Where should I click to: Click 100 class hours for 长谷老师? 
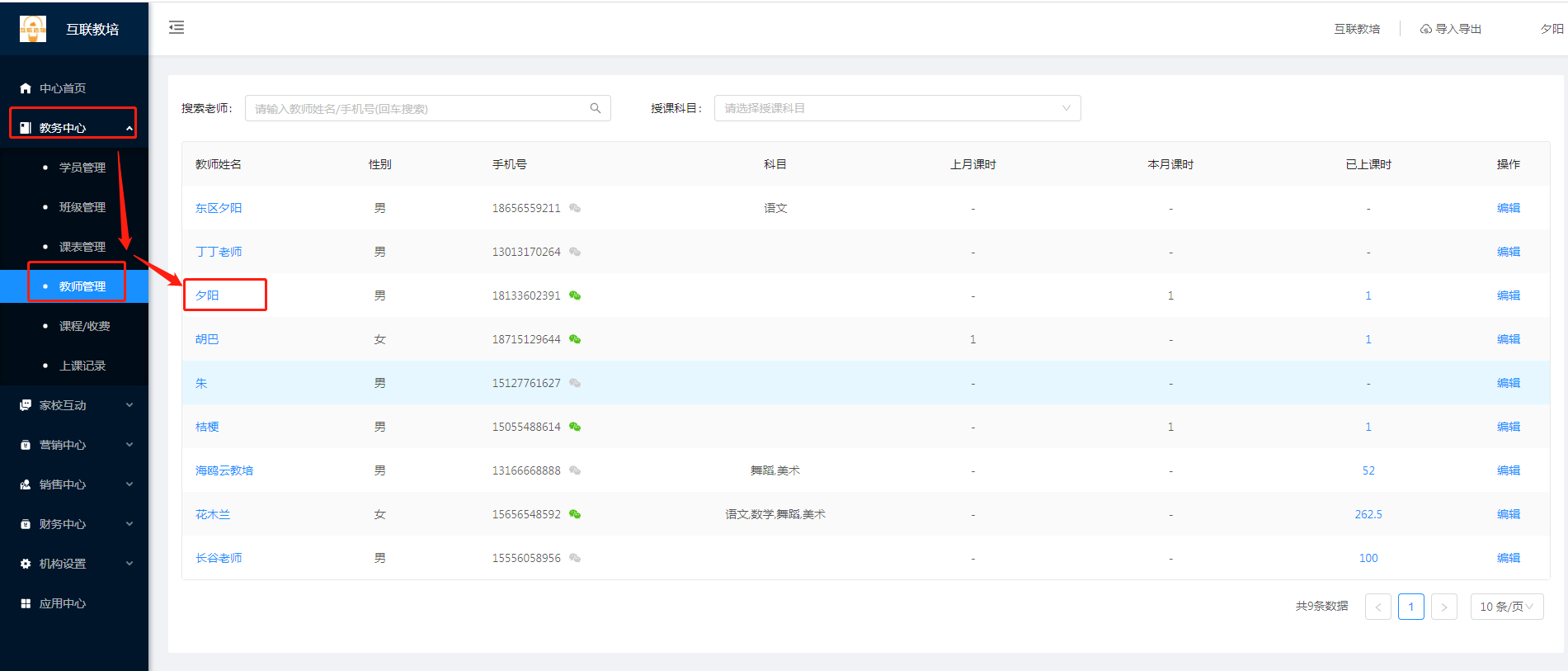tap(1368, 558)
